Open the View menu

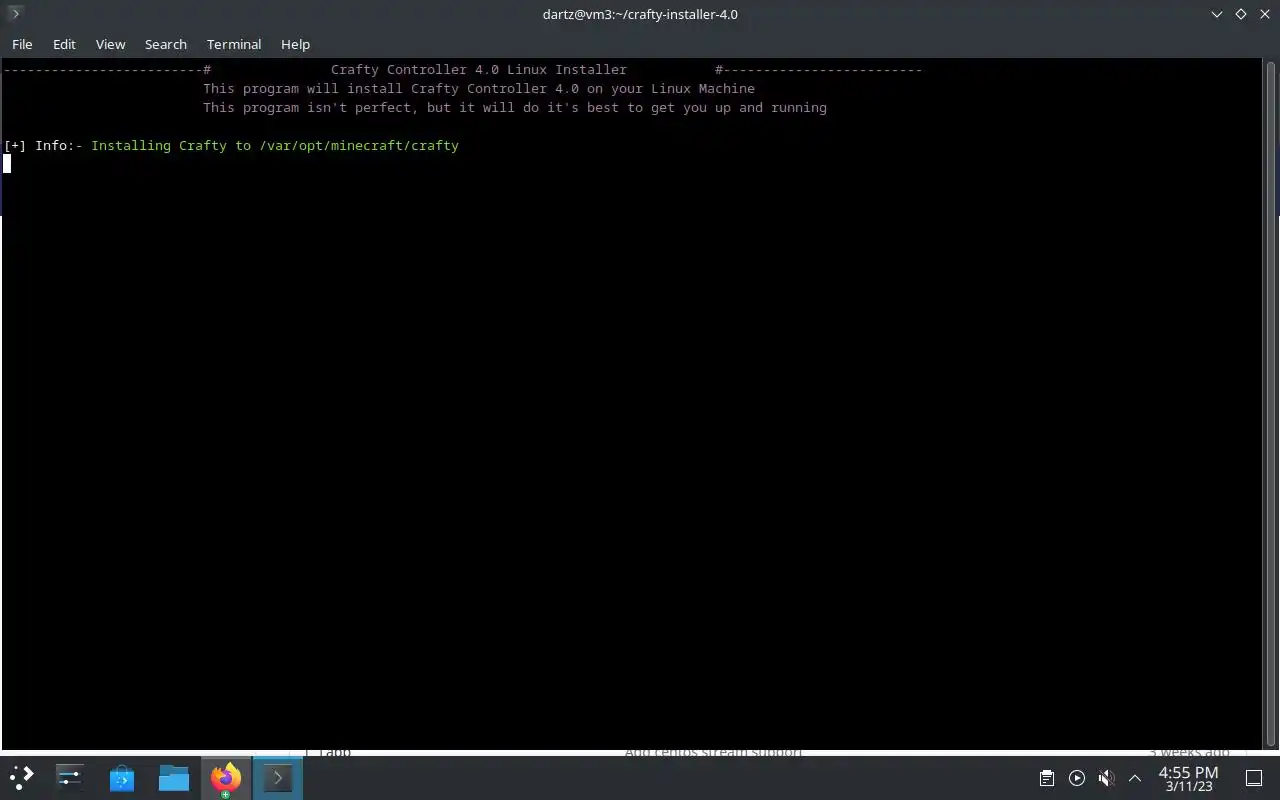coord(110,44)
